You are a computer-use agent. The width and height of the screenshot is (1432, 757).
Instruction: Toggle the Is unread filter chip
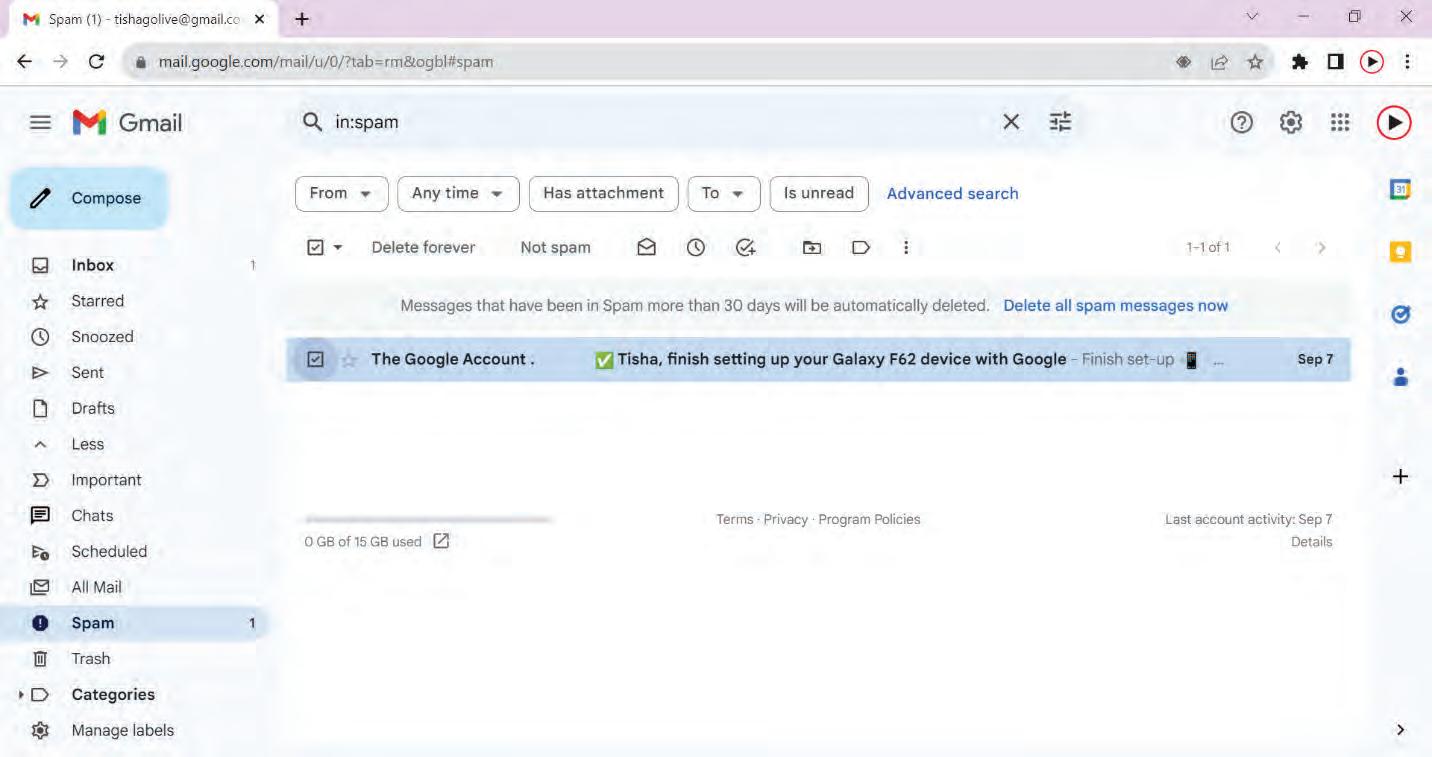(x=819, y=194)
